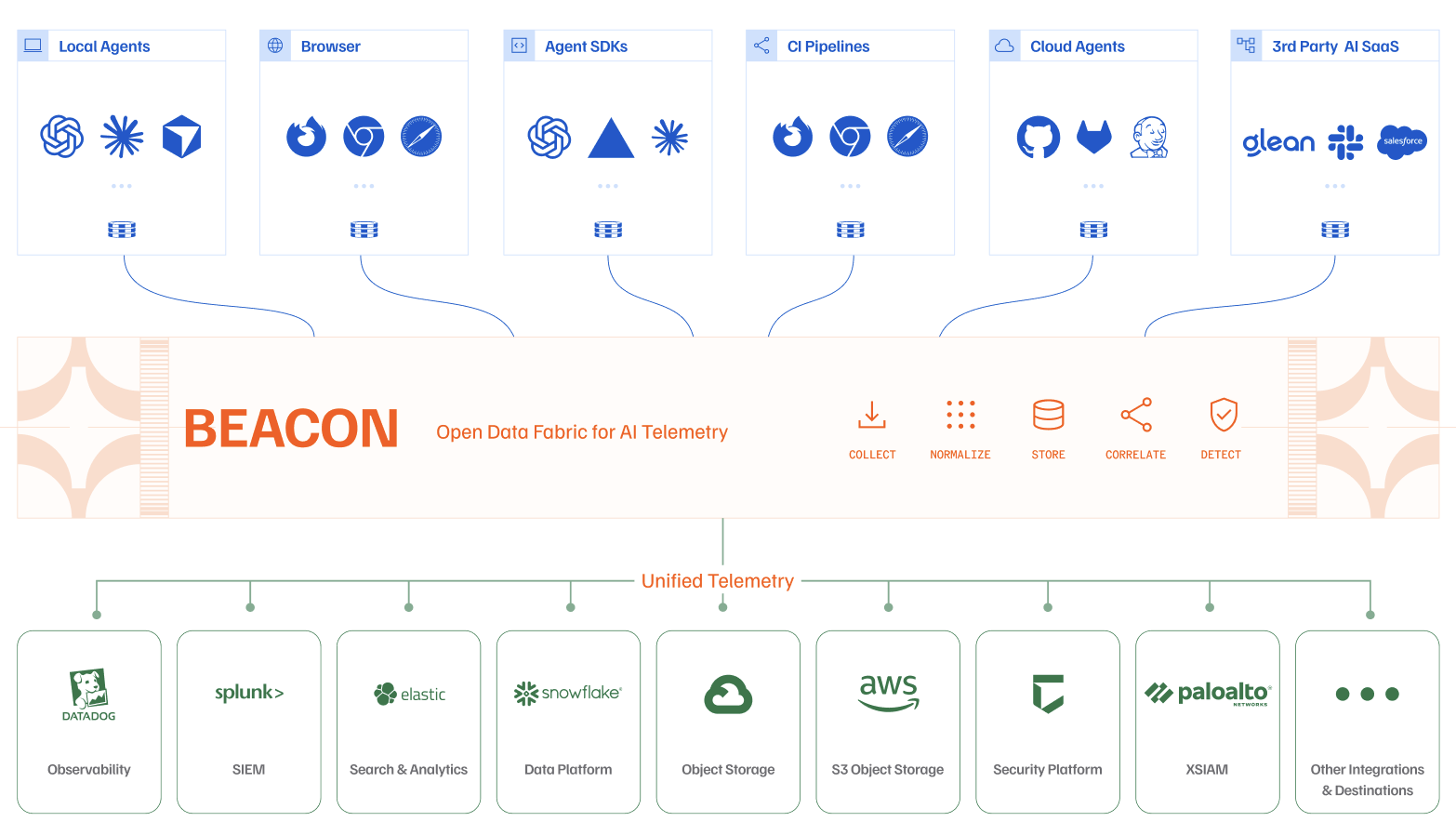
Task: Click the Collect download icon
Action: click(x=872, y=415)
